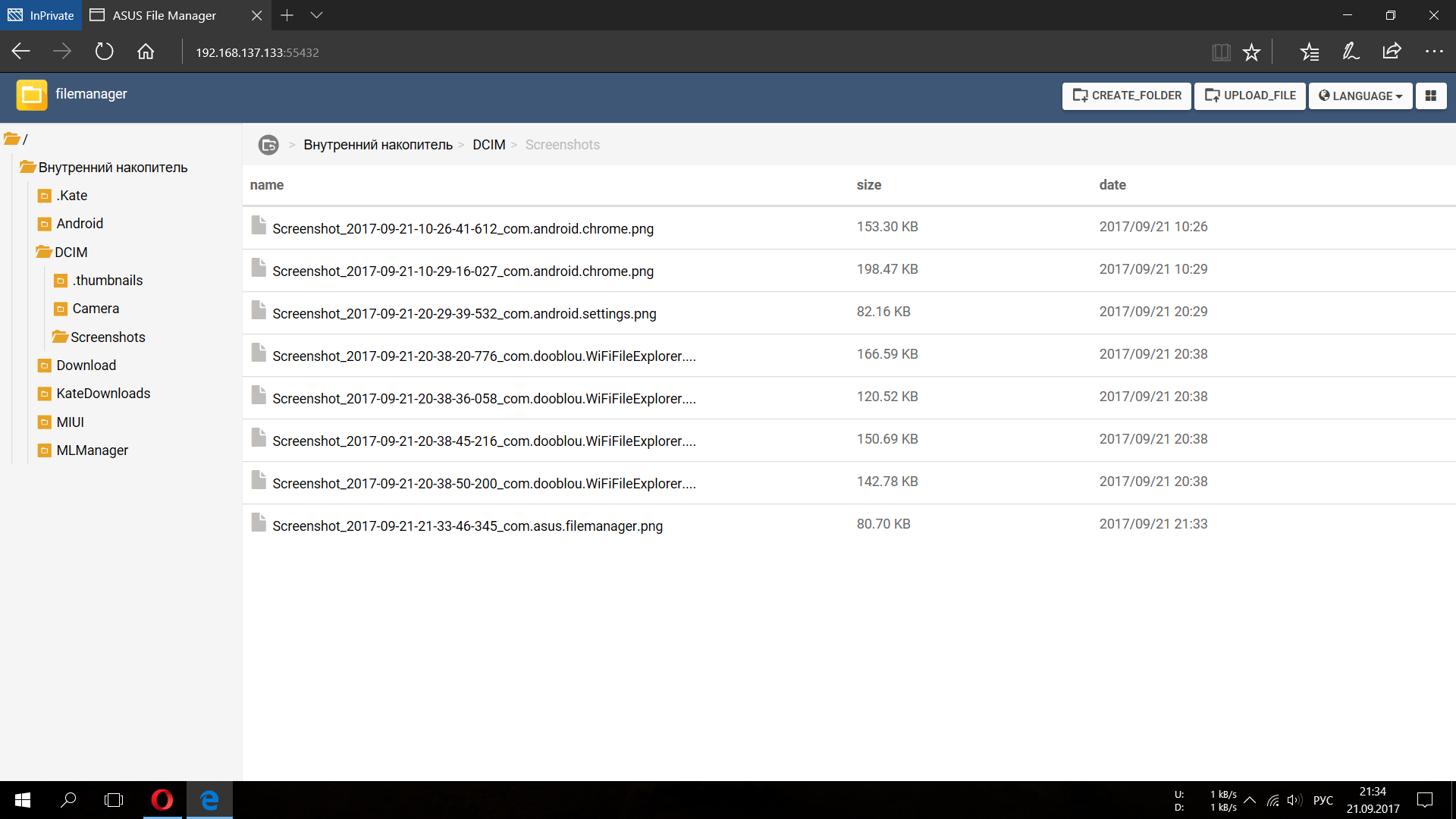The image size is (1456, 819).
Task: Open the MIUI folder in tree
Action: [x=61, y=422]
